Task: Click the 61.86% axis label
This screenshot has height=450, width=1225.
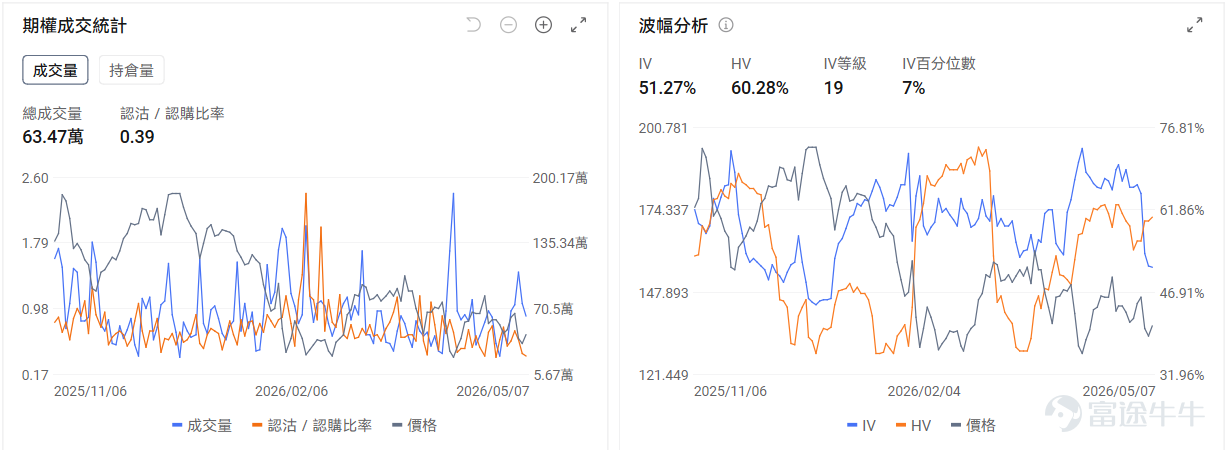Action: coord(1181,210)
